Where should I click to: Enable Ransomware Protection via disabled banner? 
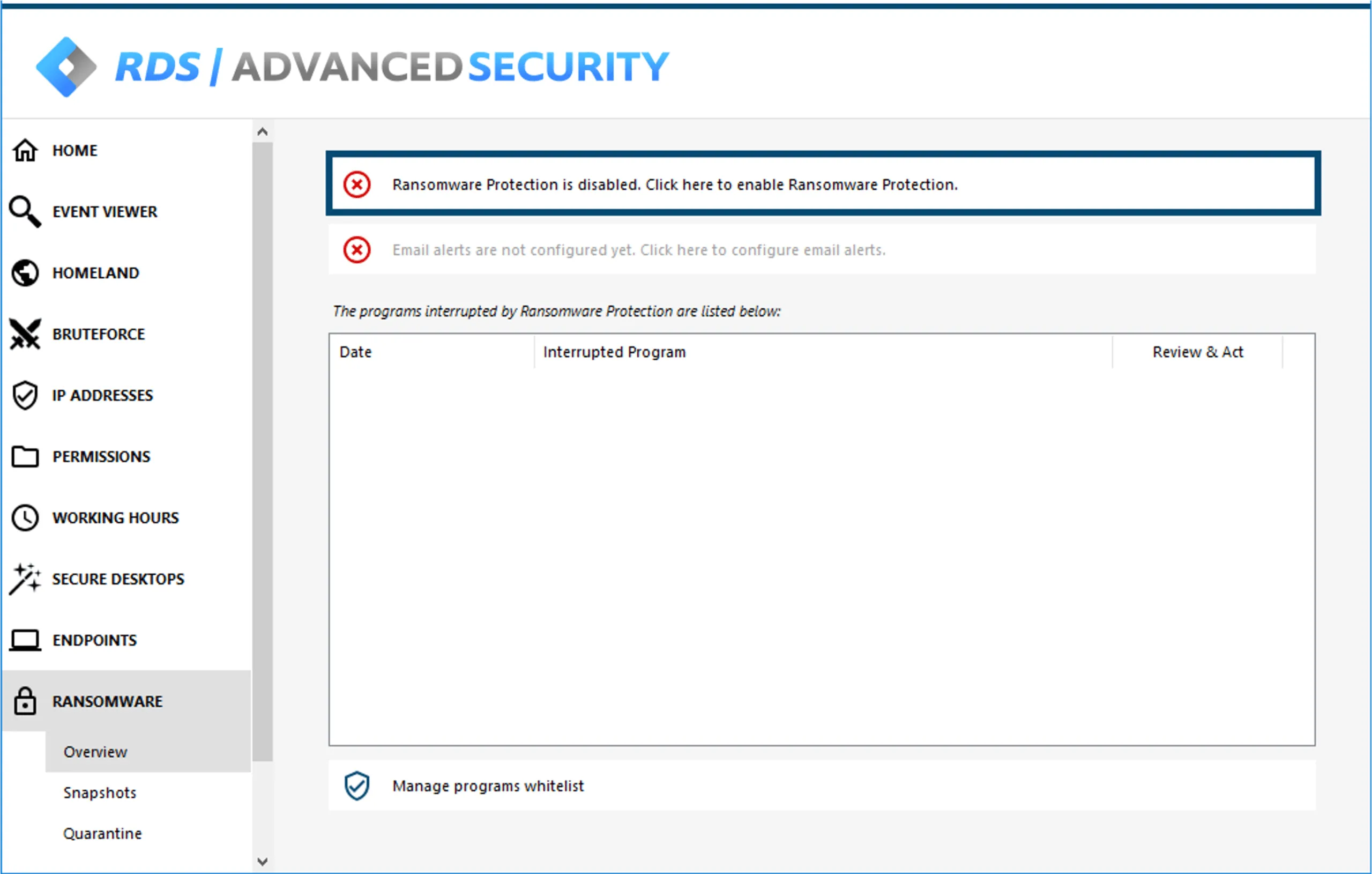click(675, 185)
